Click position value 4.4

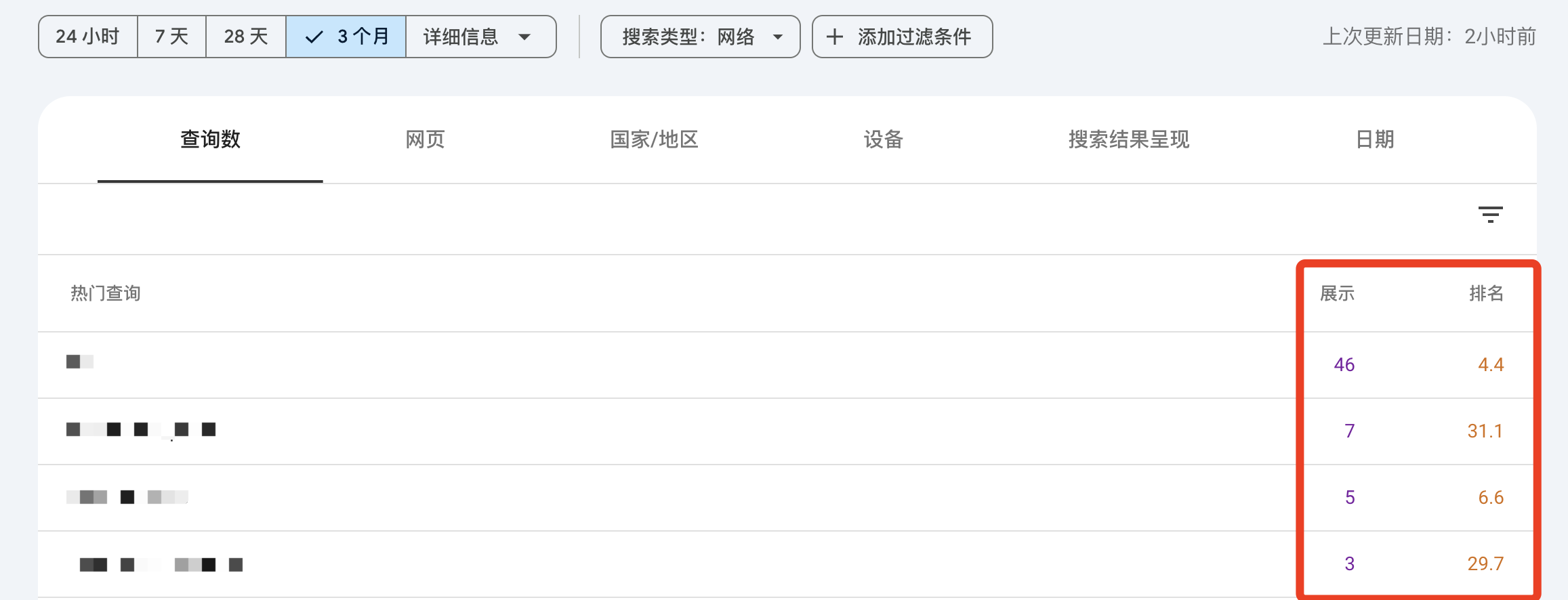pyautogui.click(x=1491, y=365)
